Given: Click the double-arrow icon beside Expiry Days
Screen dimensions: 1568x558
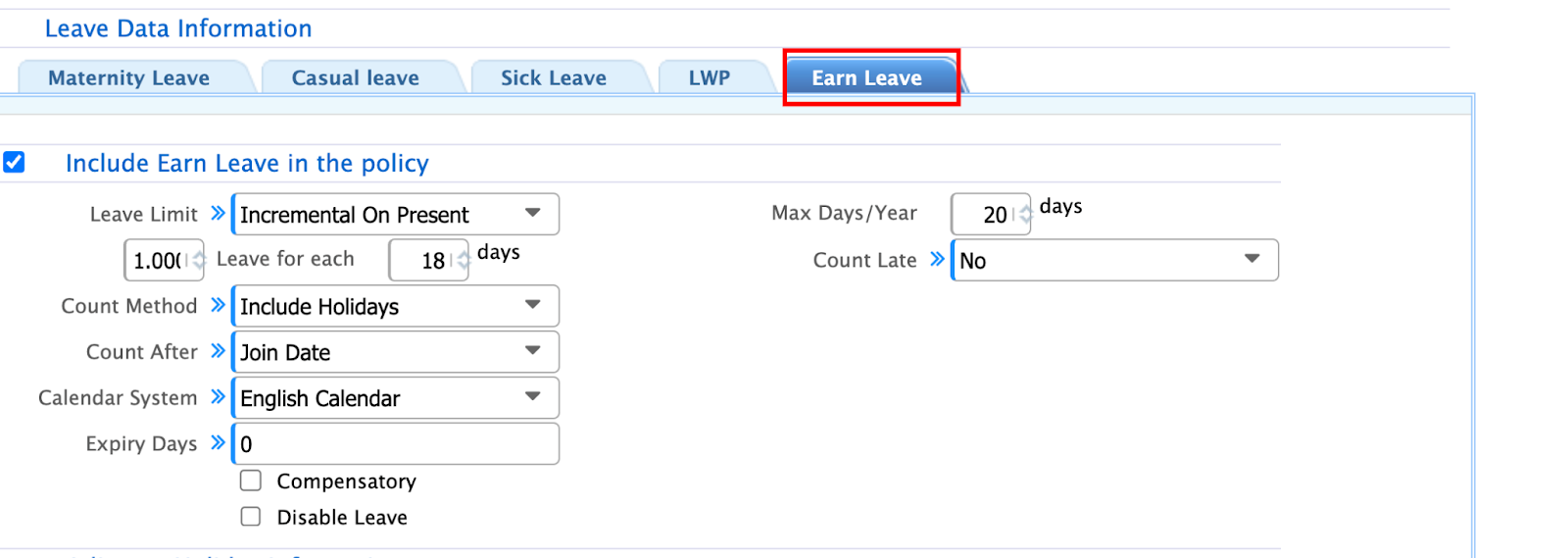Looking at the screenshot, I should pyautogui.click(x=218, y=442).
